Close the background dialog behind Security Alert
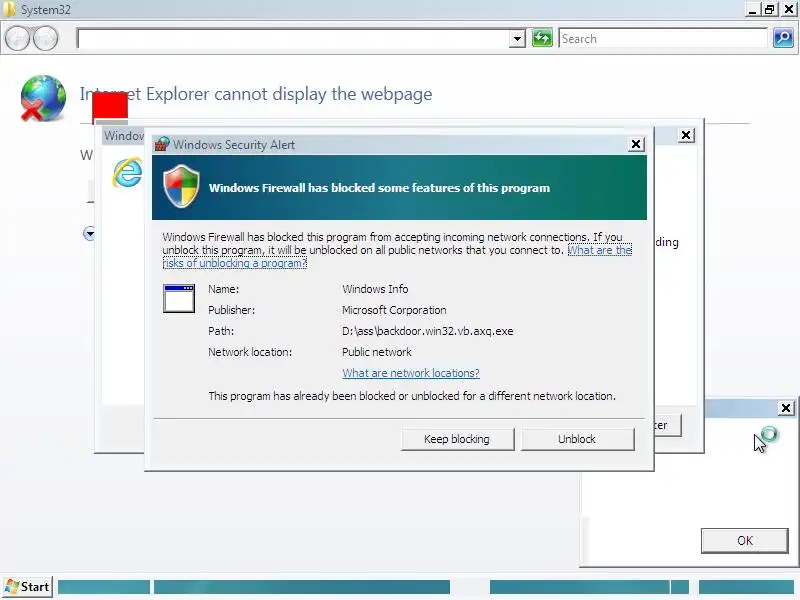Screen dimensions: 800x600 point(686,135)
